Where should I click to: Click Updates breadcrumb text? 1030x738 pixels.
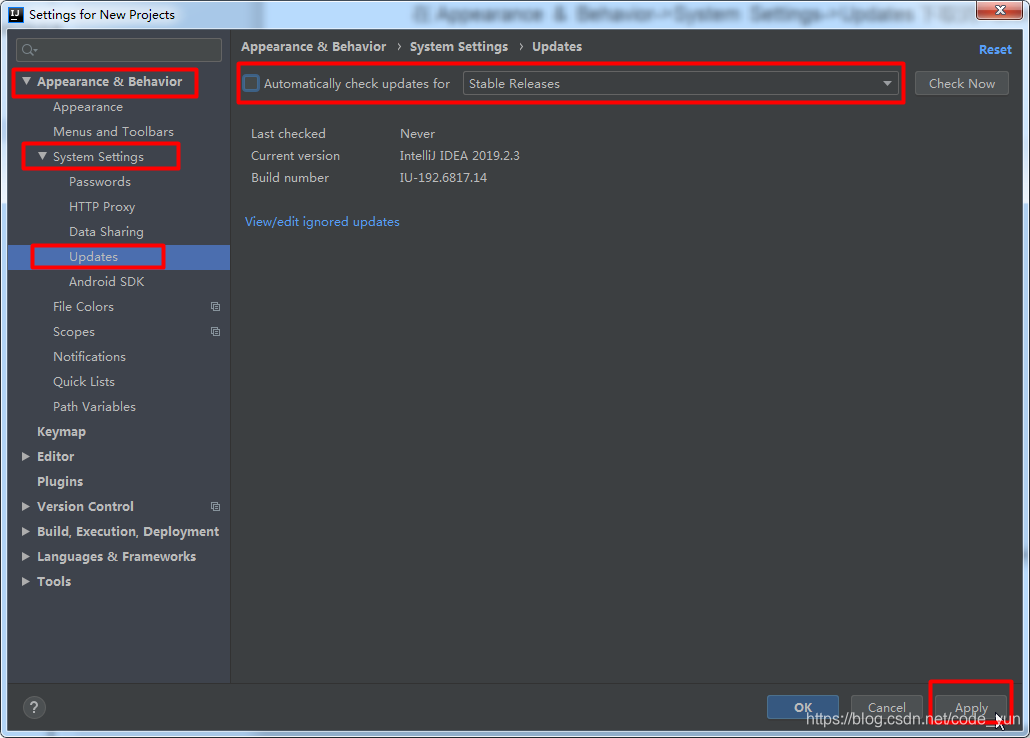tap(557, 47)
